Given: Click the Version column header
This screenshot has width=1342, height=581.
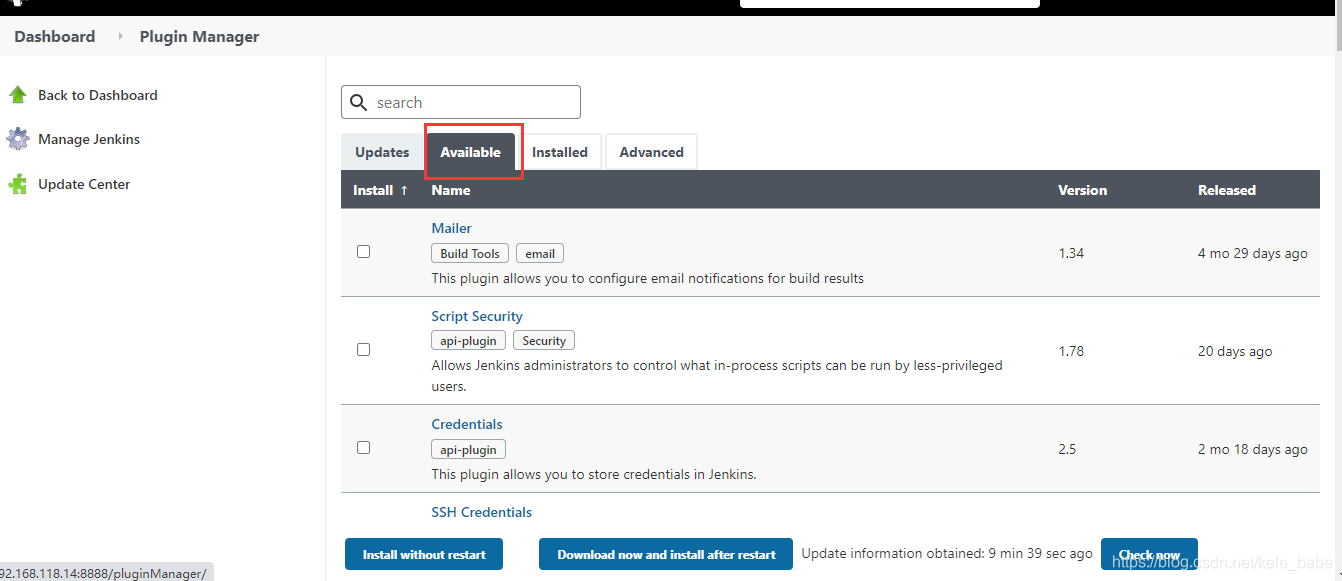Looking at the screenshot, I should pyautogui.click(x=1083, y=190).
